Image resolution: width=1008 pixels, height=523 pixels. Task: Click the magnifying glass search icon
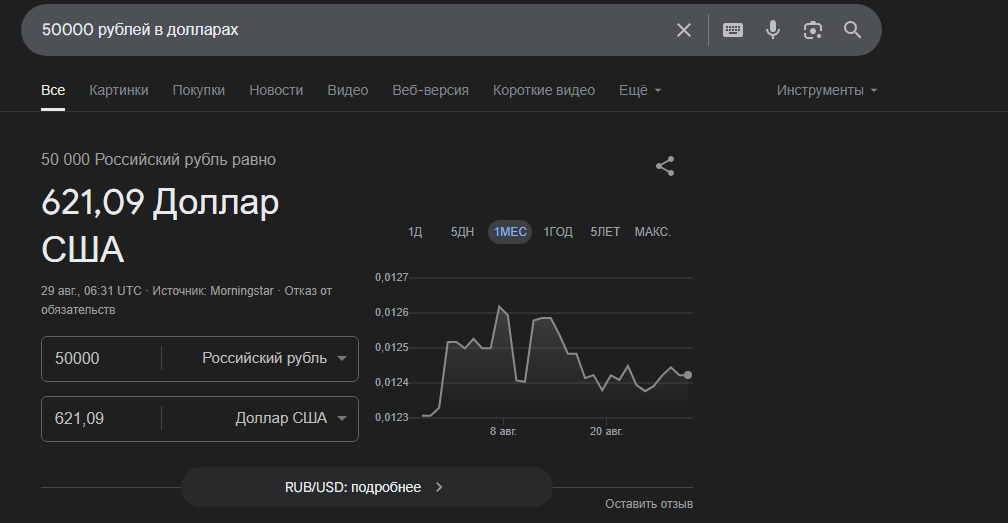pos(852,30)
